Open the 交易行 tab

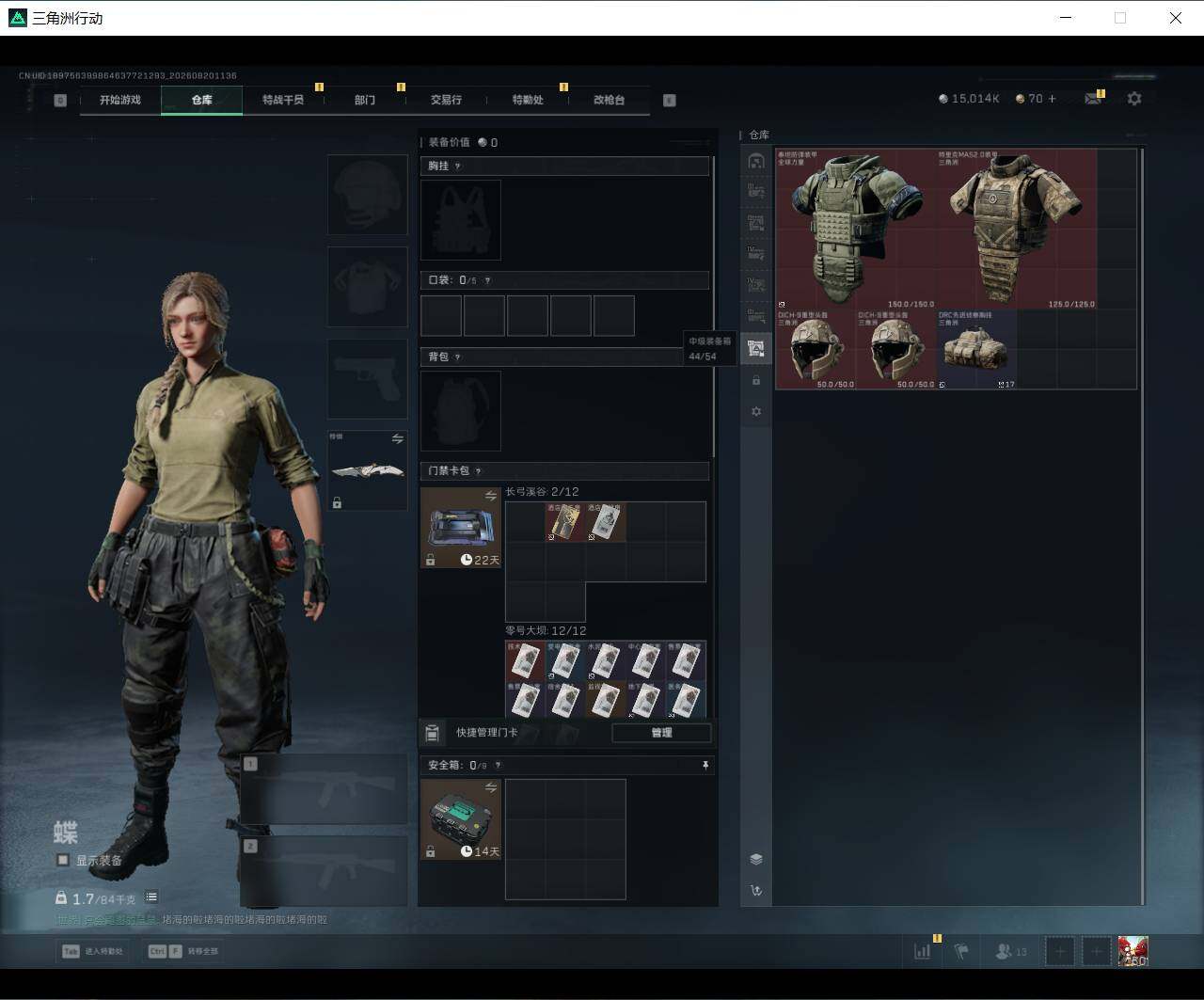(446, 100)
